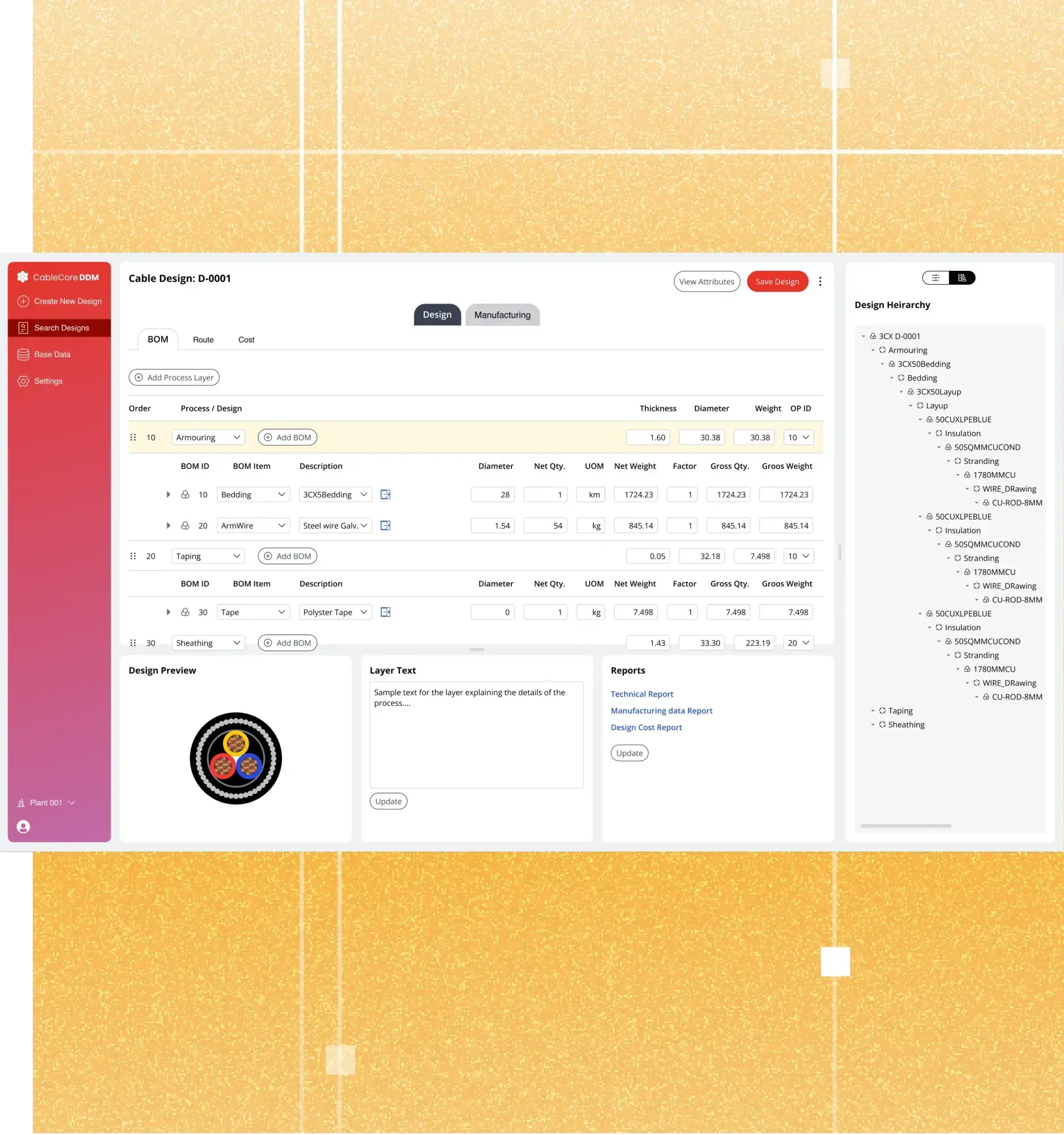Collapse the Armouring node in the Design Heirarchy
The height and width of the screenshot is (1135, 1064).
pyautogui.click(x=873, y=350)
